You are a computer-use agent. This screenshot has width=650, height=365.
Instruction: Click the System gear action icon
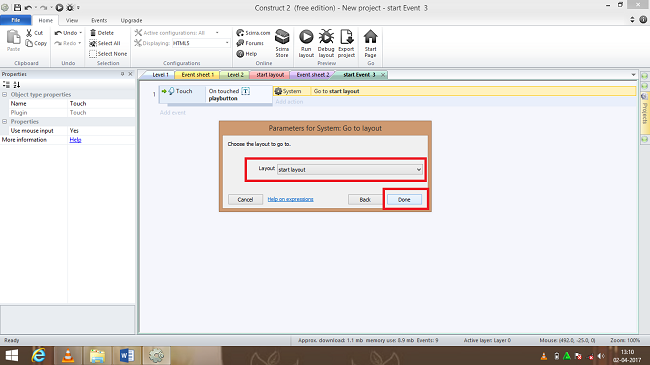(x=279, y=91)
